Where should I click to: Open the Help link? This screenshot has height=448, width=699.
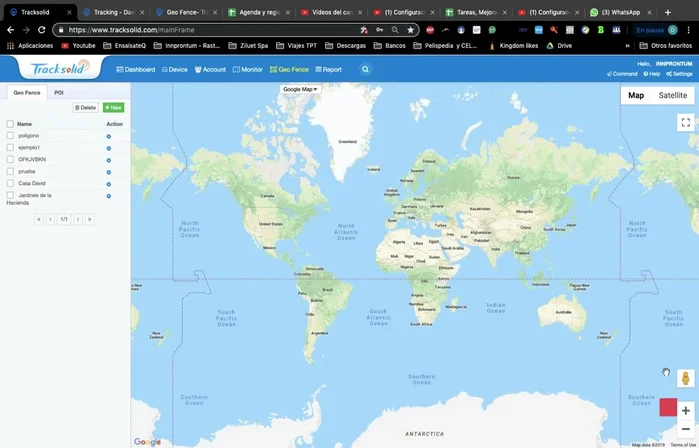652,74
